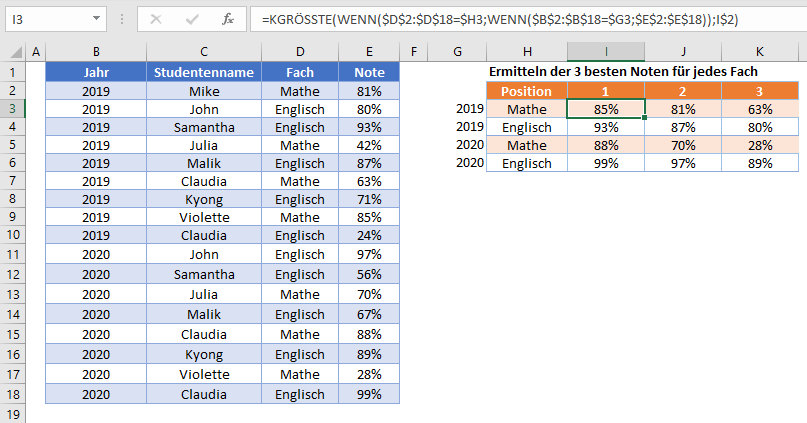The image size is (807, 423).
Task: Click the Violette cell in row 17
Action: tap(203, 372)
